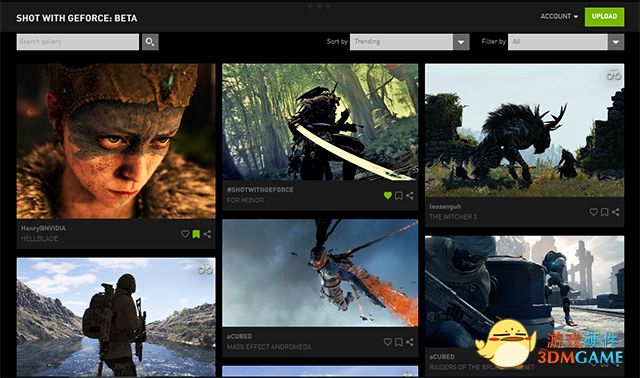The image size is (640, 378).
Task: Open the soldier by the river screenshot
Action: (116, 317)
